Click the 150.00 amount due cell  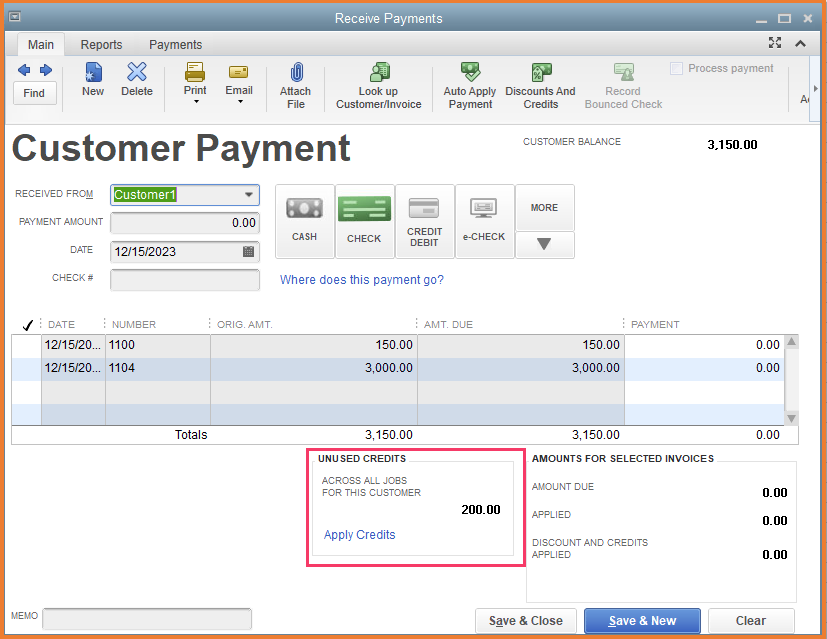point(521,345)
